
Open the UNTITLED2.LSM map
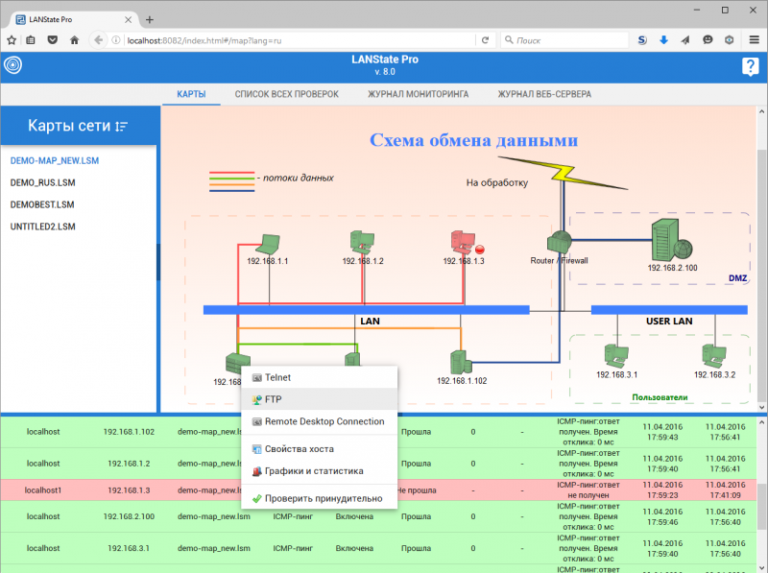tap(42, 227)
